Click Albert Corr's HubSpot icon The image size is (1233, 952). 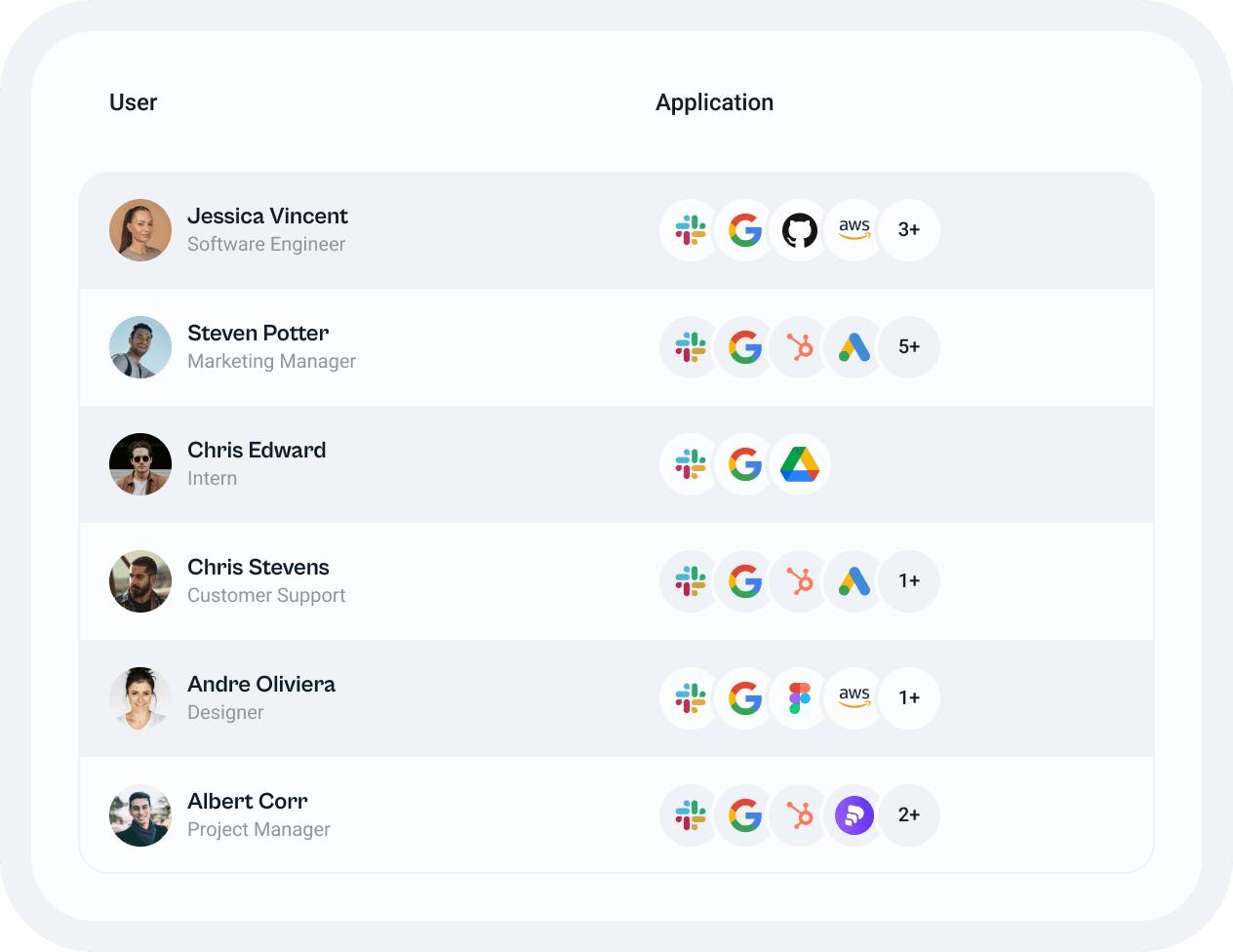pos(800,815)
